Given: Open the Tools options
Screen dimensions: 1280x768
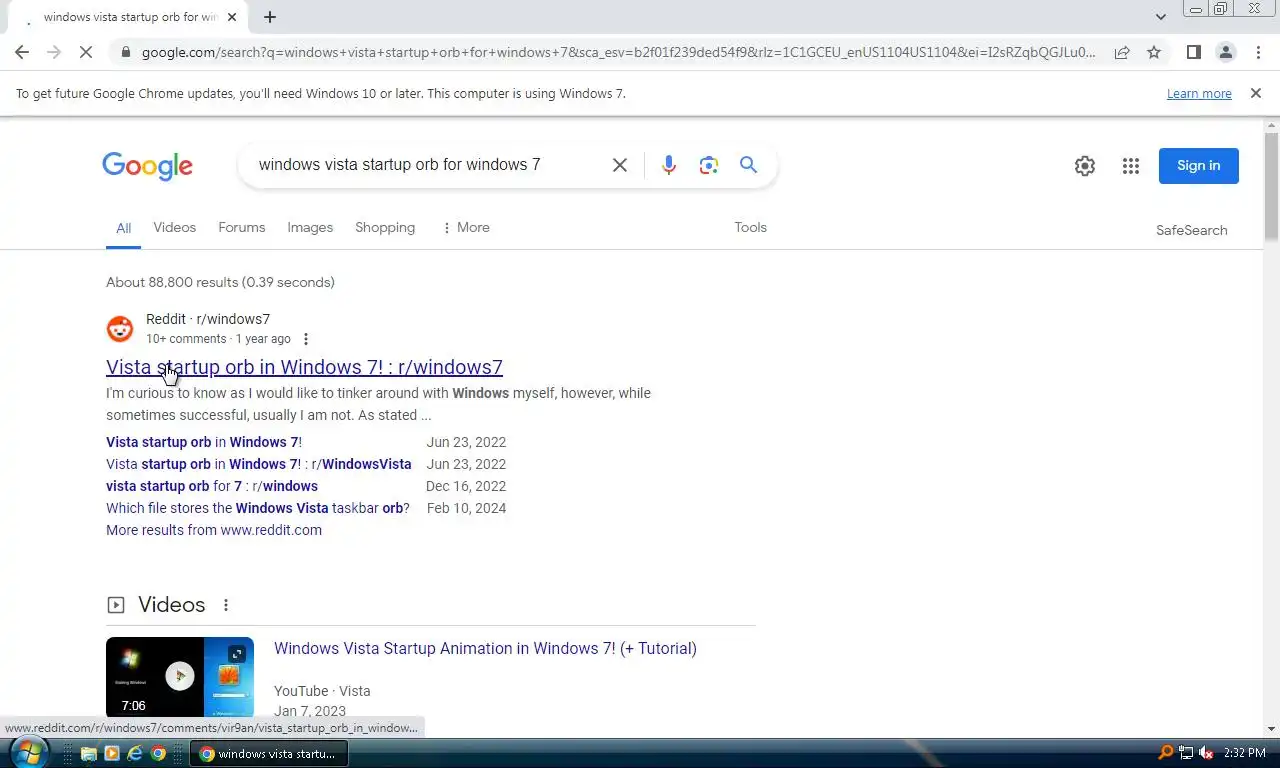Looking at the screenshot, I should (x=750, y=227).
